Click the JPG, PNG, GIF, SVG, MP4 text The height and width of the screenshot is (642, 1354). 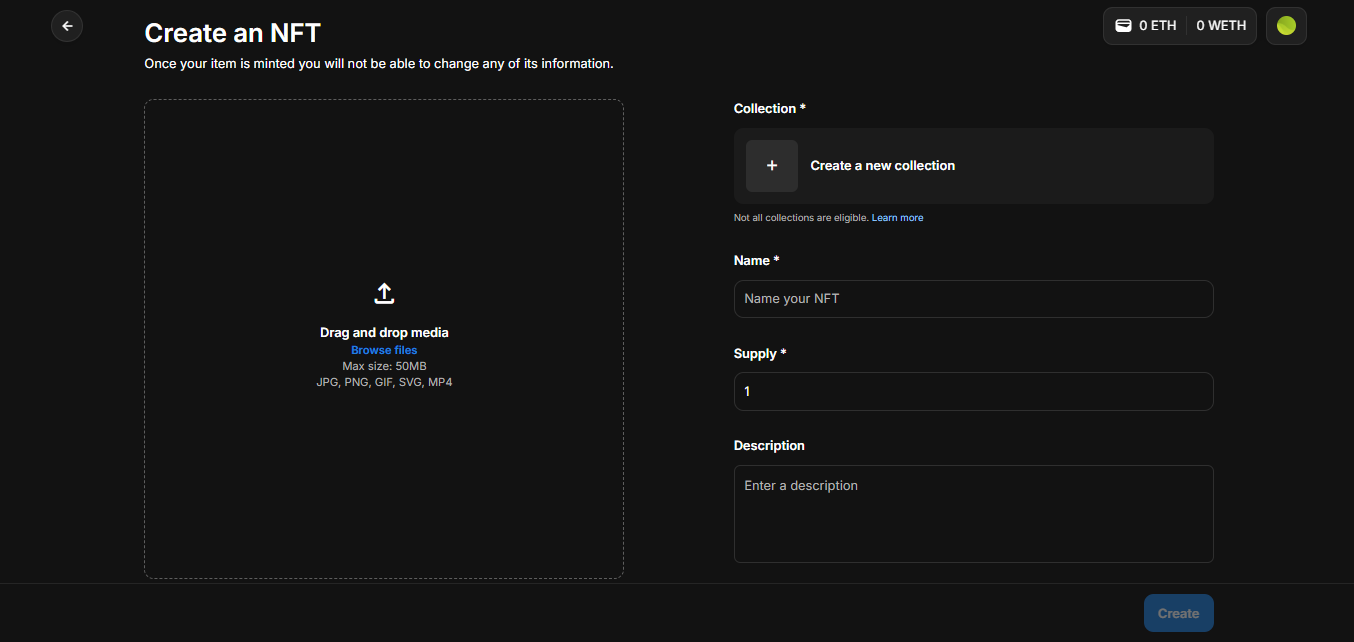pyautogui.click(x=384, y=382)
